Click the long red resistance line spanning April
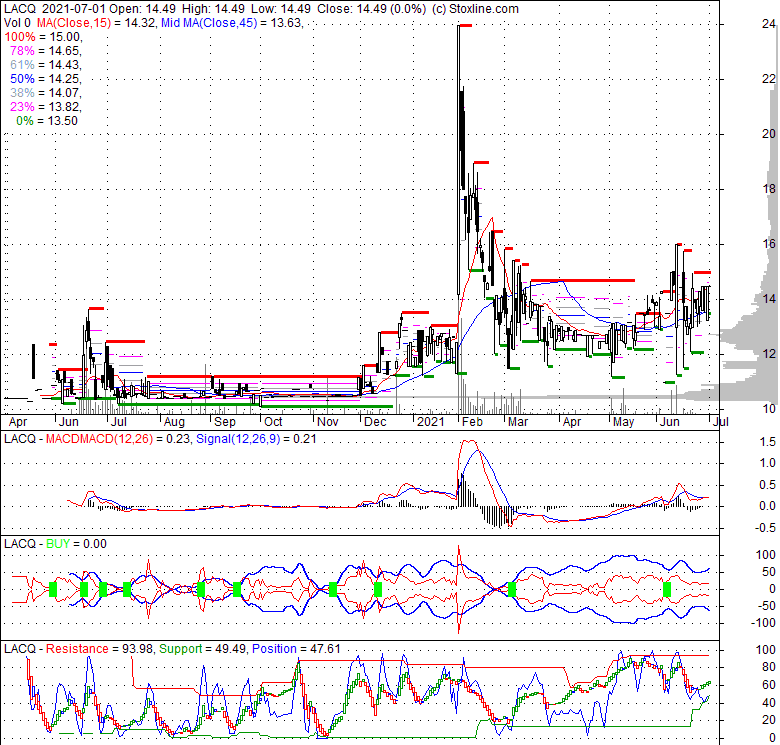 click(583, 280)
